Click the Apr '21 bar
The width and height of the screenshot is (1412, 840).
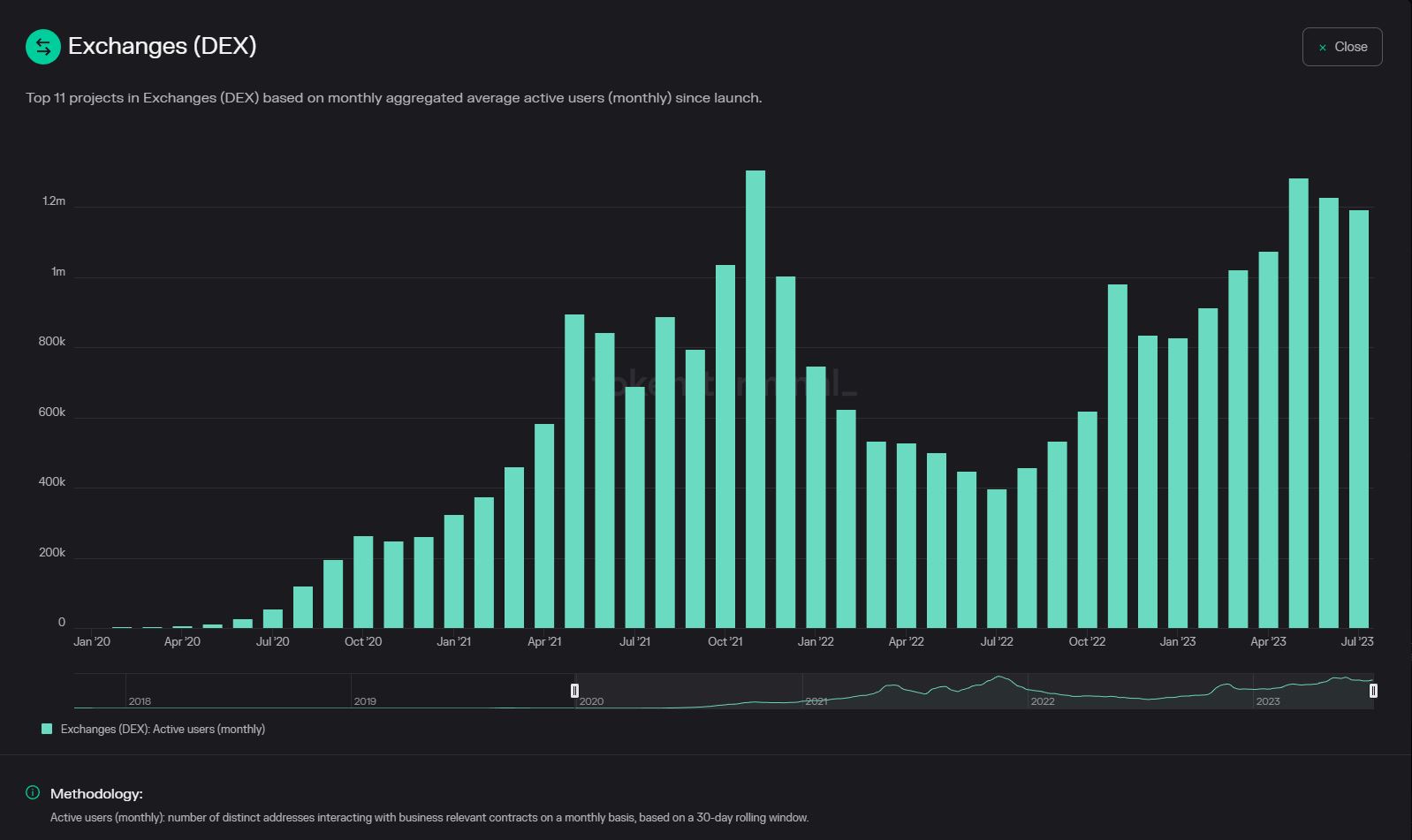coord(544,526)
